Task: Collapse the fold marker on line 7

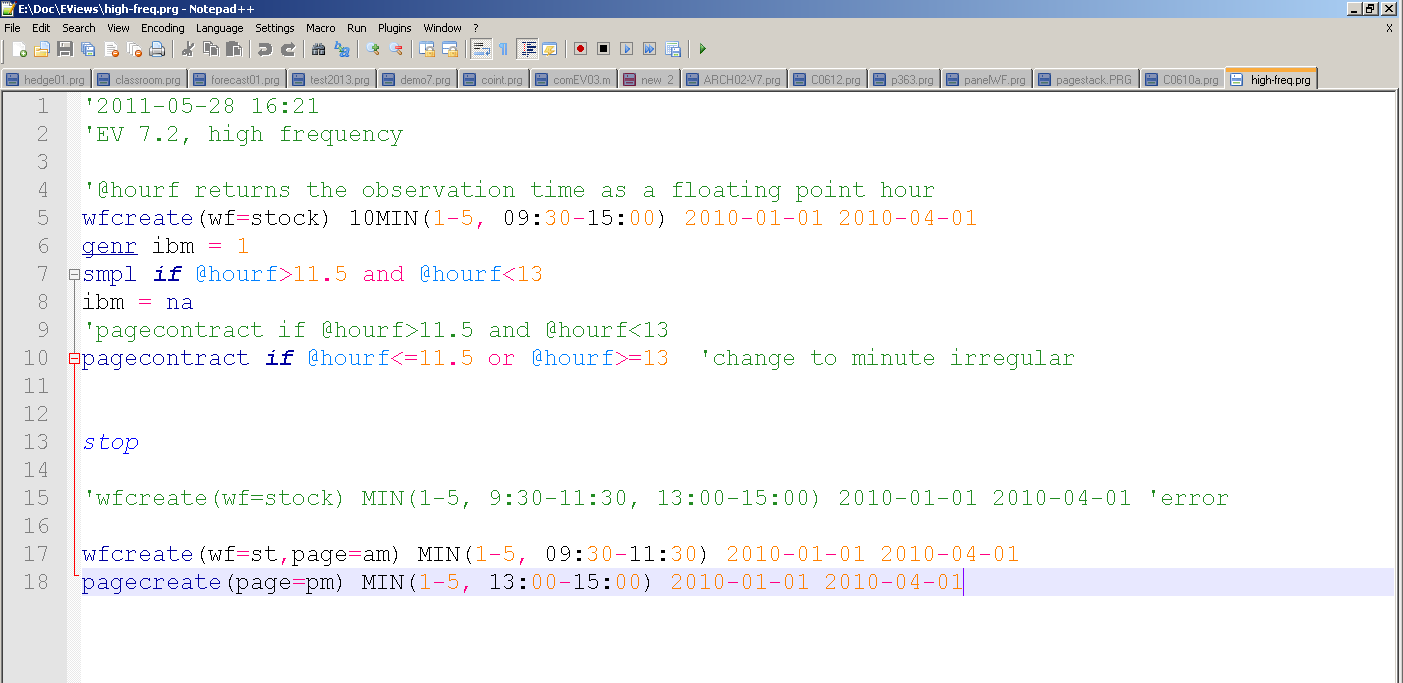Action: pos(74,274)
